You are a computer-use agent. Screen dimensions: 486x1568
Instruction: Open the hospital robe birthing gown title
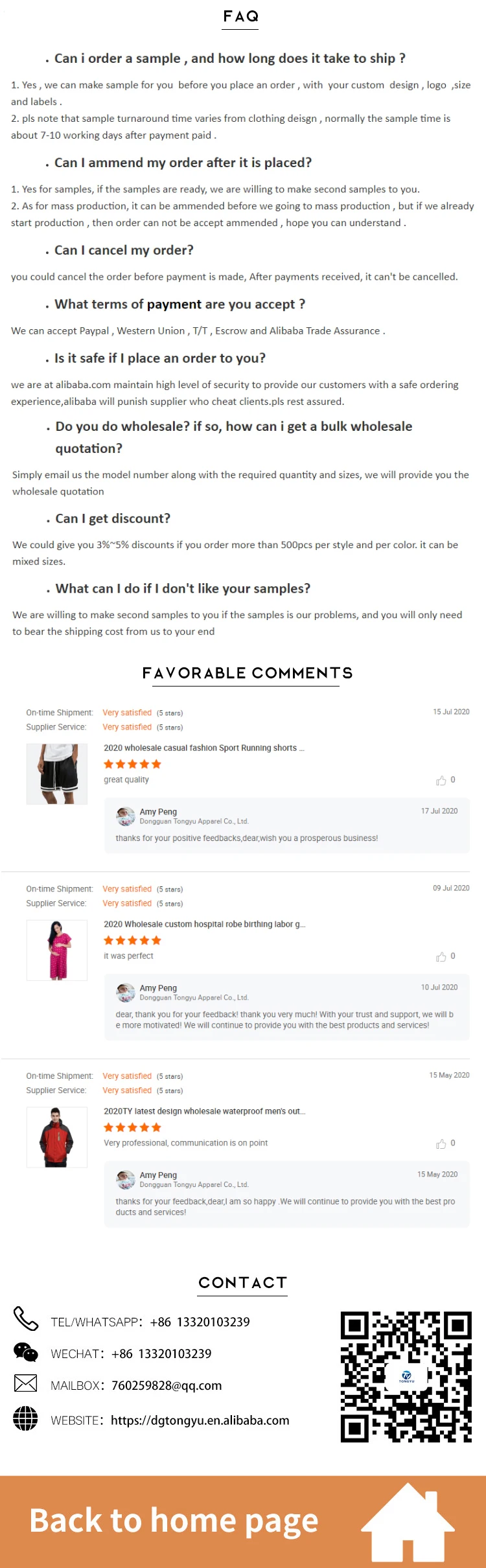pos(204,924)
